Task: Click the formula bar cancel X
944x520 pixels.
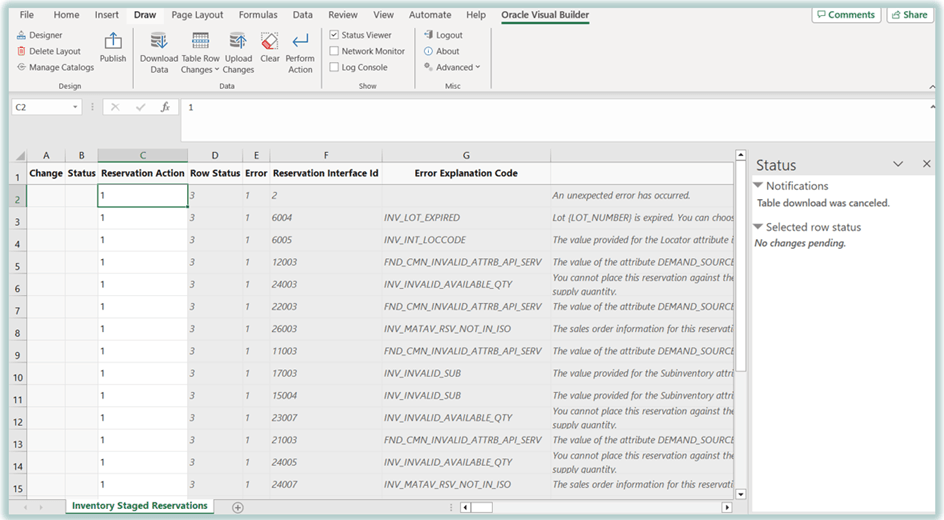Action: 115,107
